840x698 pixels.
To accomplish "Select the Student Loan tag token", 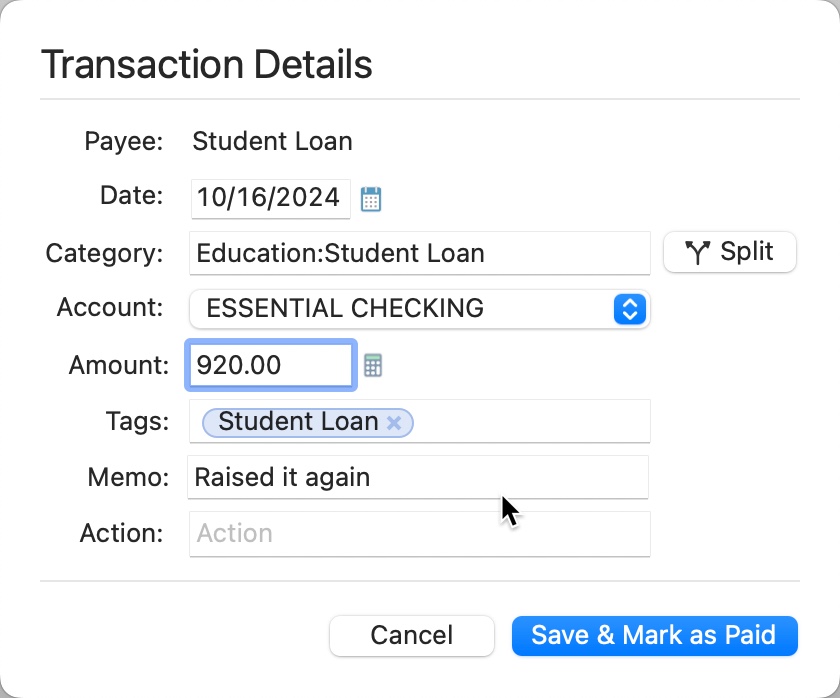I will click(297, 423).
